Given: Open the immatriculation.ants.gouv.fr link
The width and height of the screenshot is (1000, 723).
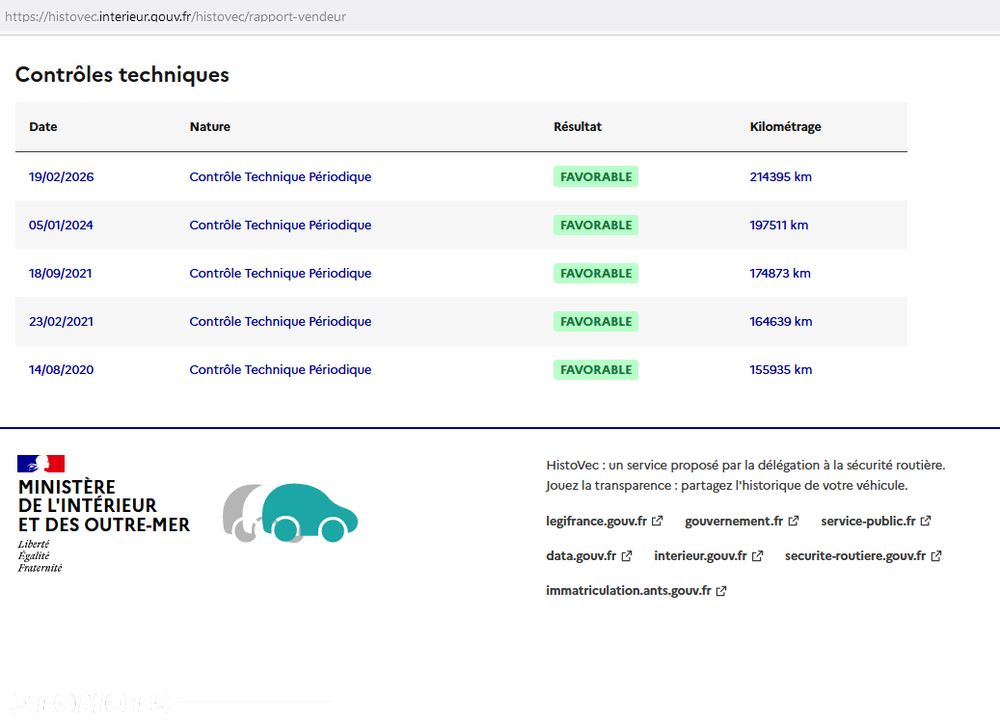Looking at the screenshot, I should [628, 591].
